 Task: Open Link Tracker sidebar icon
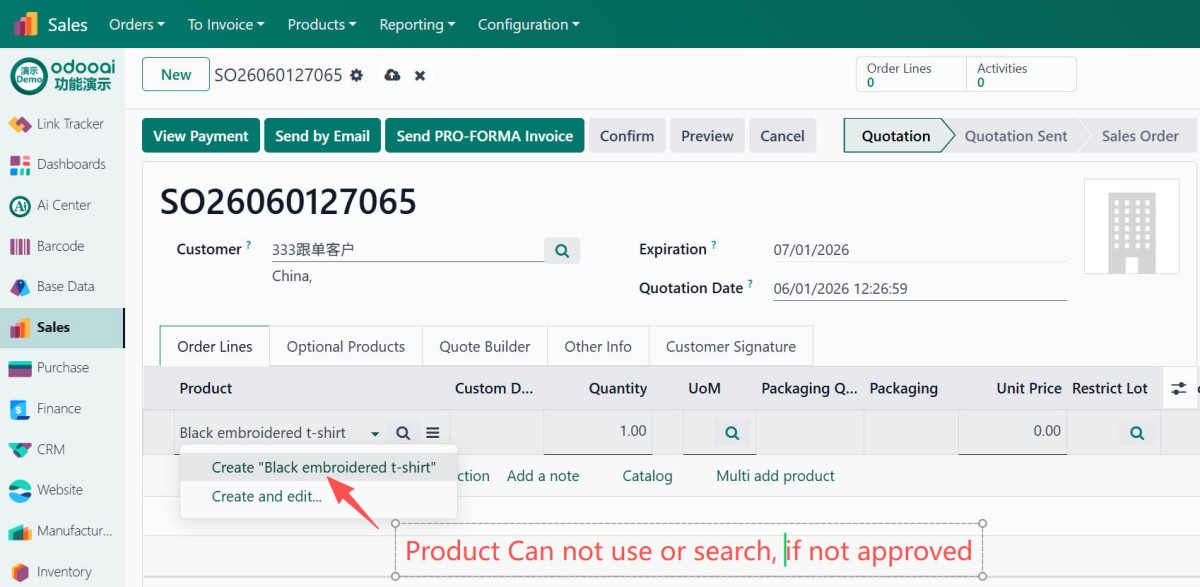coord(20,124)
